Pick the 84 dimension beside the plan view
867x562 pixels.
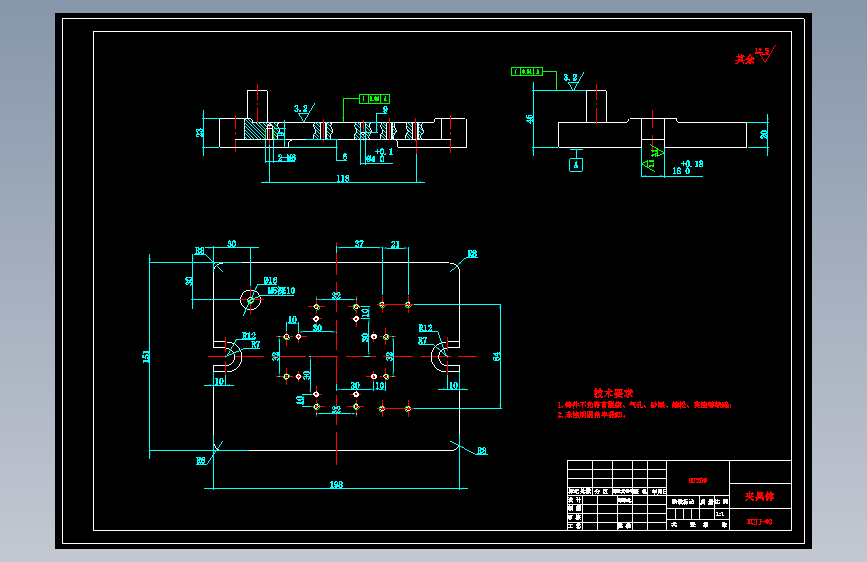496,356
